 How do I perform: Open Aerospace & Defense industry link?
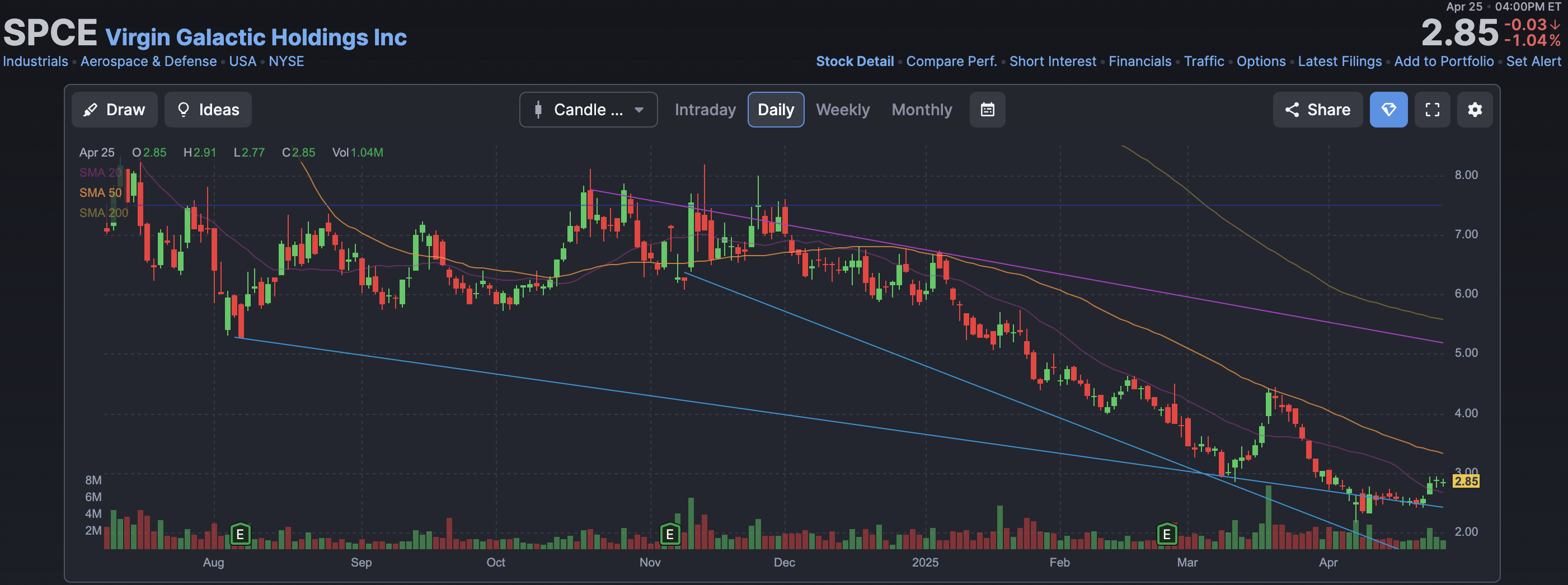pyautogui.click(x=148, y=62)
